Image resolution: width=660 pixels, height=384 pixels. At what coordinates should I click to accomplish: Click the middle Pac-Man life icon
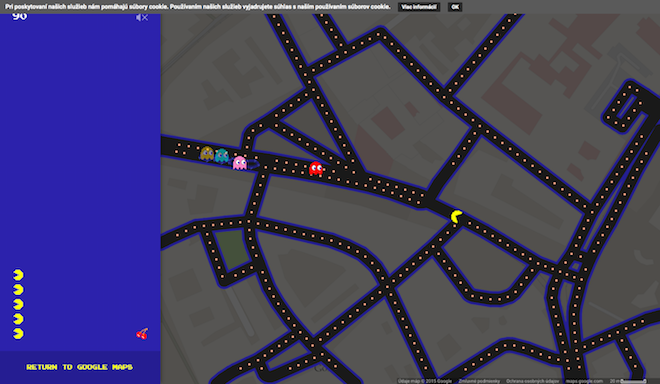click(18, 304)
